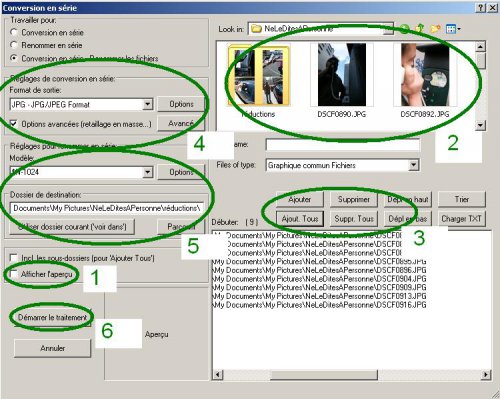Viewport: 500px width, 399px height.
Task: Select the DSCF0909.JPG row in file list
Action: pos(319,287)
